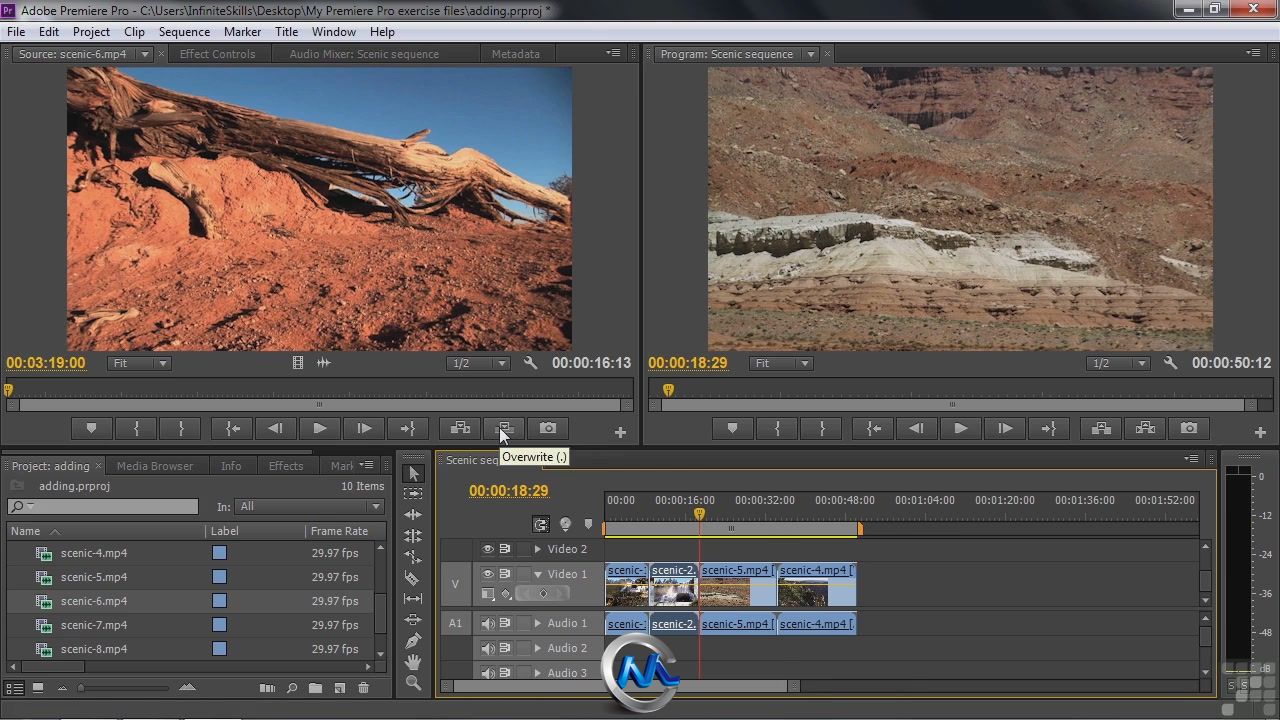Add marker in Source monitor

pyautogui.click(x=91, y=428)
